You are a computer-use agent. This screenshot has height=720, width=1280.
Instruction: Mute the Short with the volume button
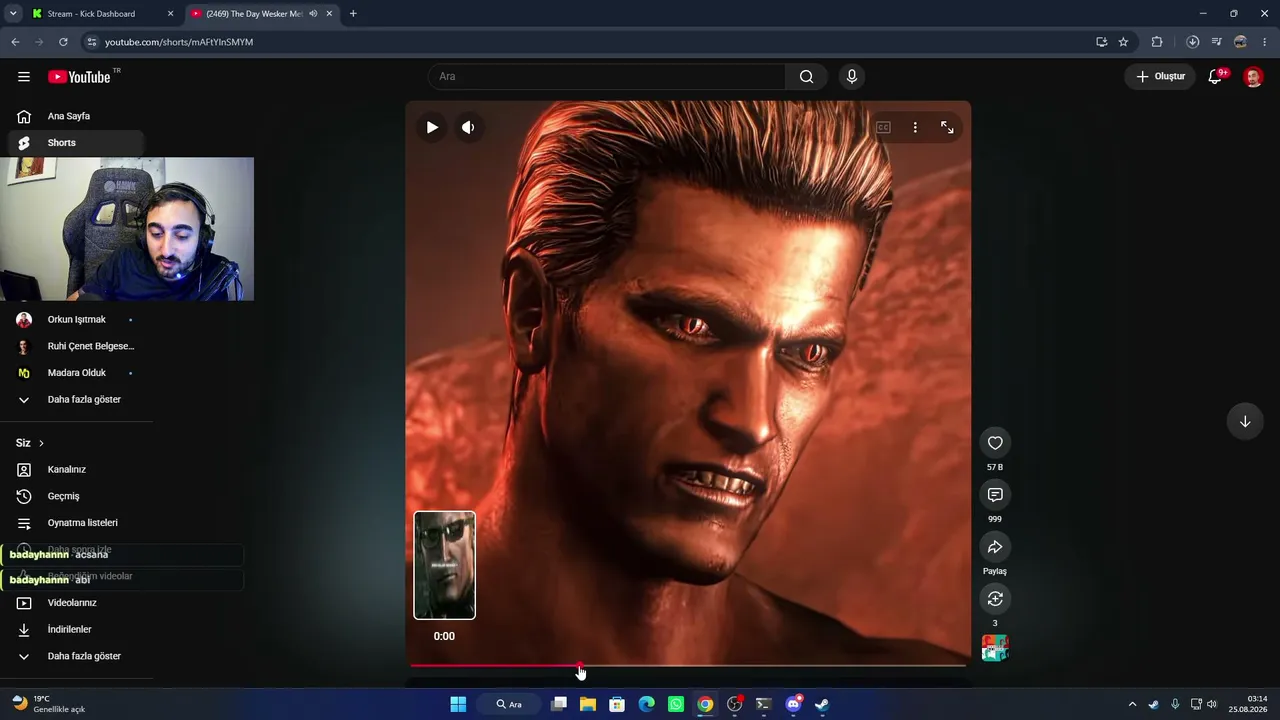coord(468,127)
